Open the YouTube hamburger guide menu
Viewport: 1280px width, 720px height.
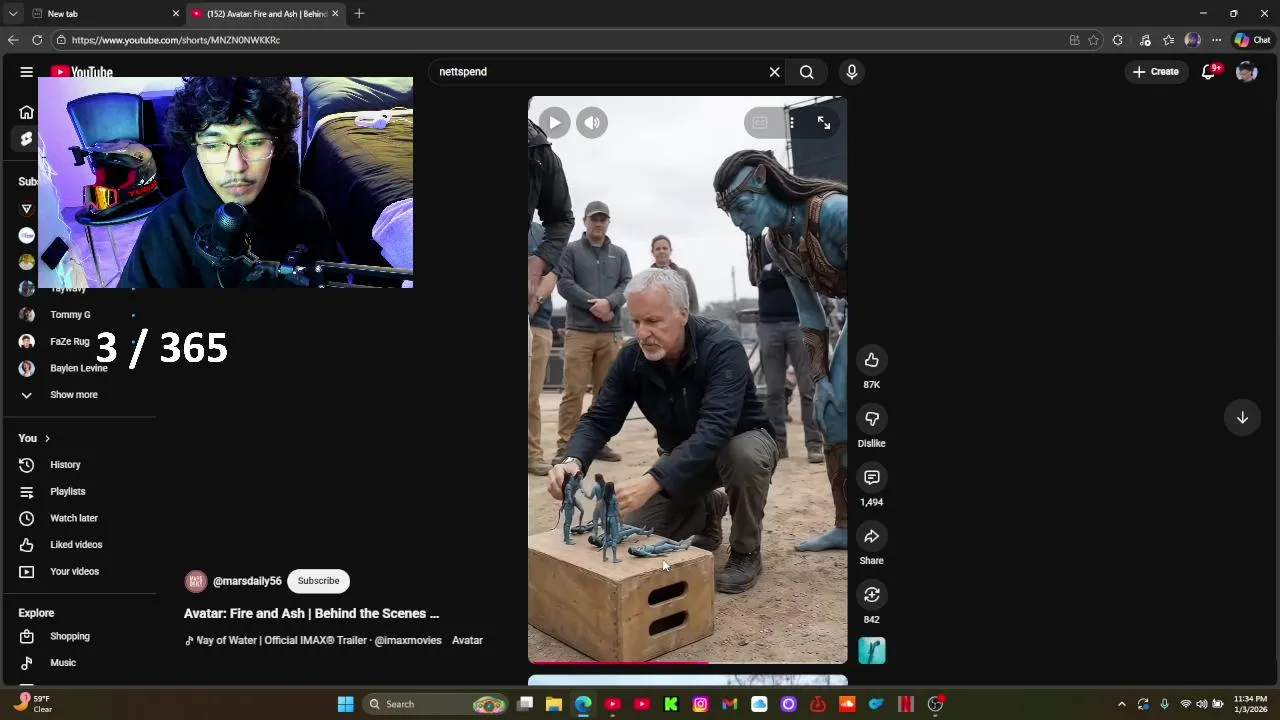click(26, 72)
